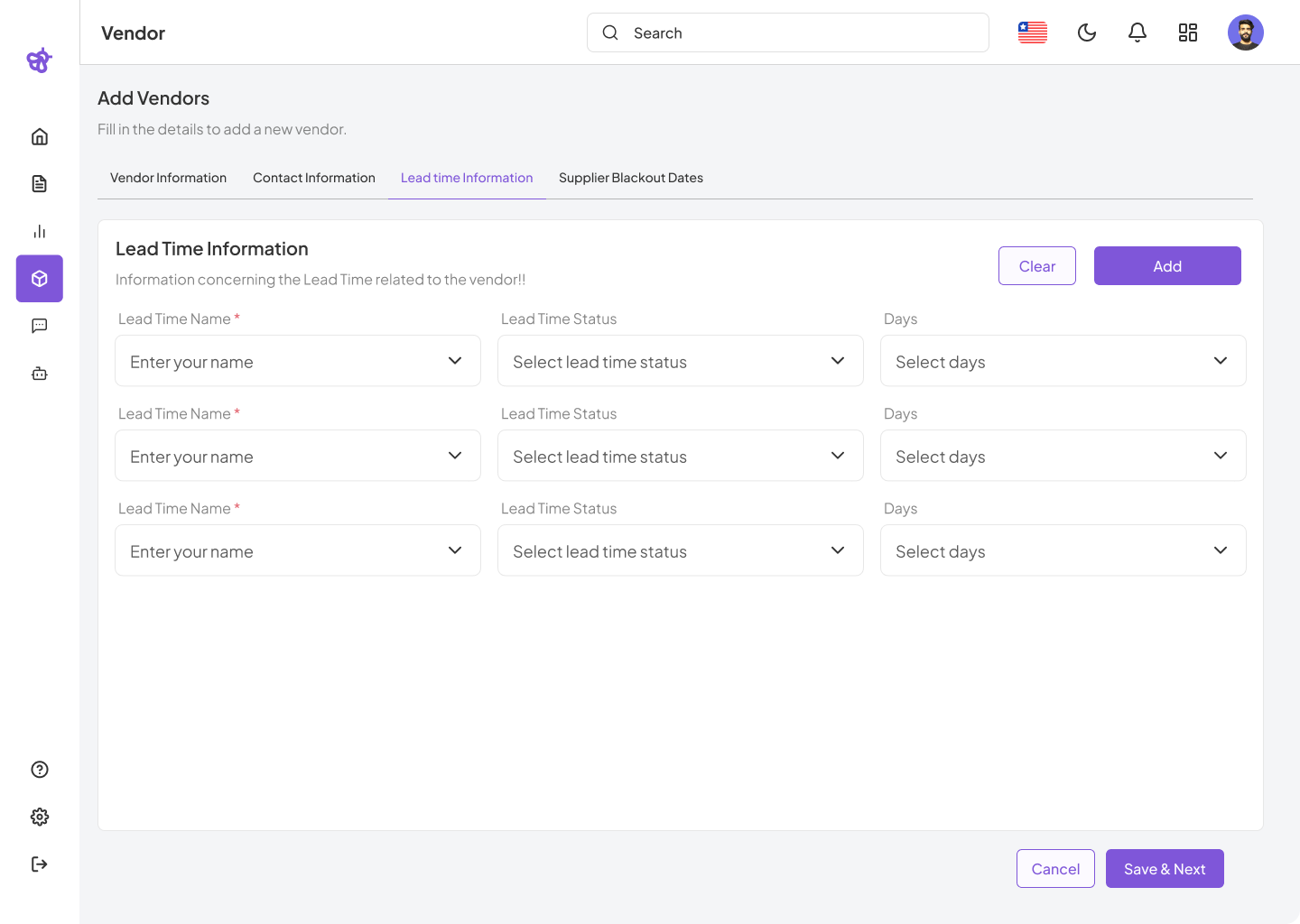The image size is (1300, 924).
Task: Click the Clear button
Action: click(1036, 266)
